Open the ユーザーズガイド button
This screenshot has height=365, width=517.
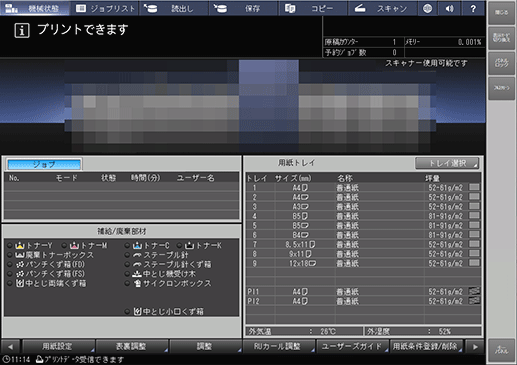tap(352, 346)
